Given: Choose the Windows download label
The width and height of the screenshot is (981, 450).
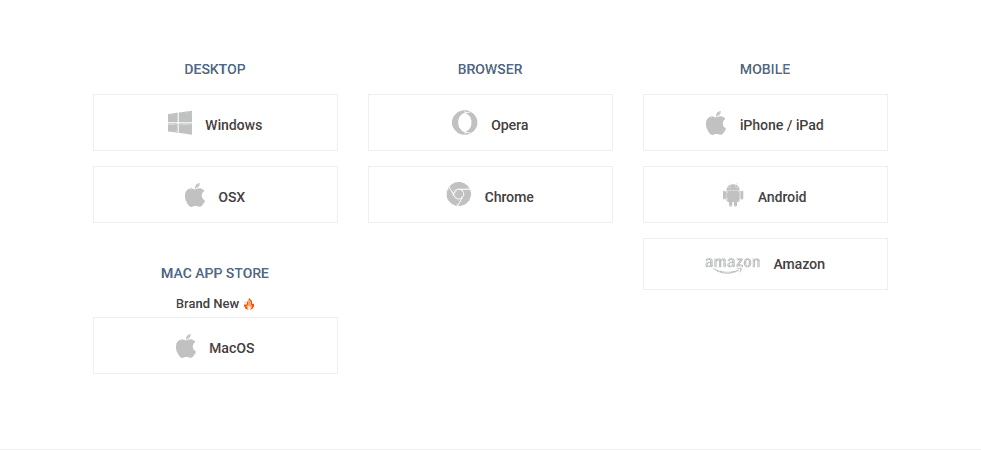Looking at the screenshot, I should point(233,125).
